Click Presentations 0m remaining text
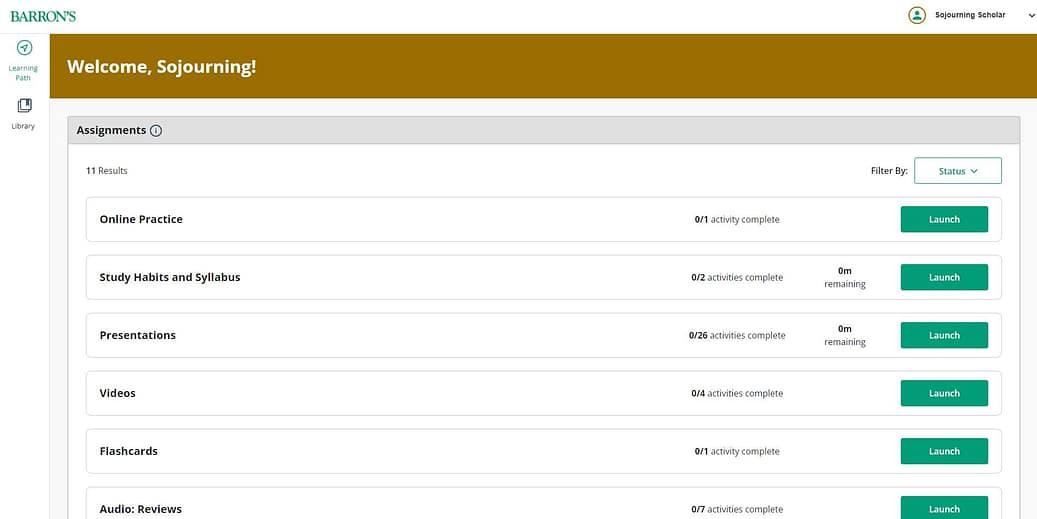This screenshot has height=519, width=1037. click(x=845, y=335)
